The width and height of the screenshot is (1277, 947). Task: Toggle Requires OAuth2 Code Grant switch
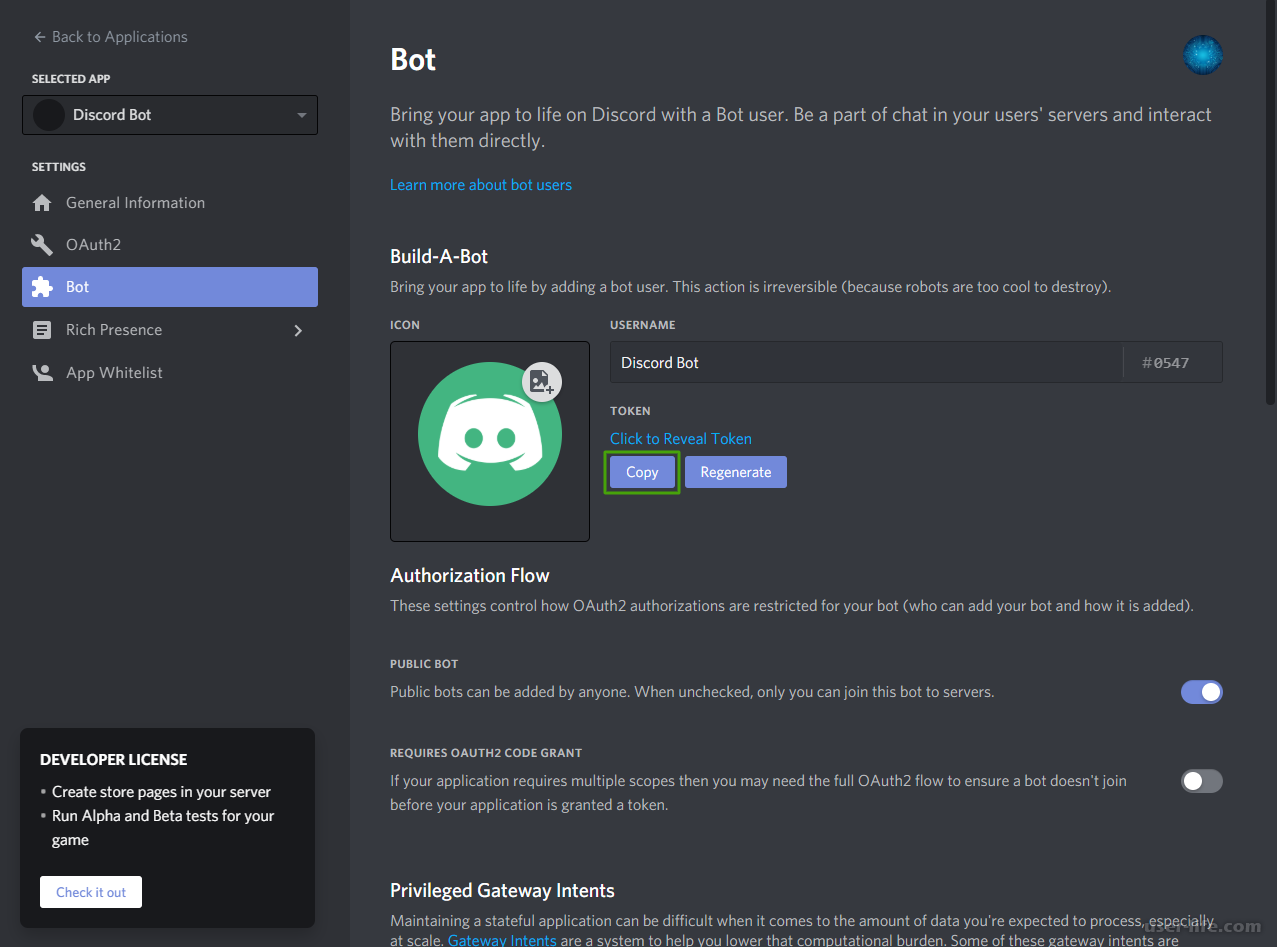pos(1202,781)
